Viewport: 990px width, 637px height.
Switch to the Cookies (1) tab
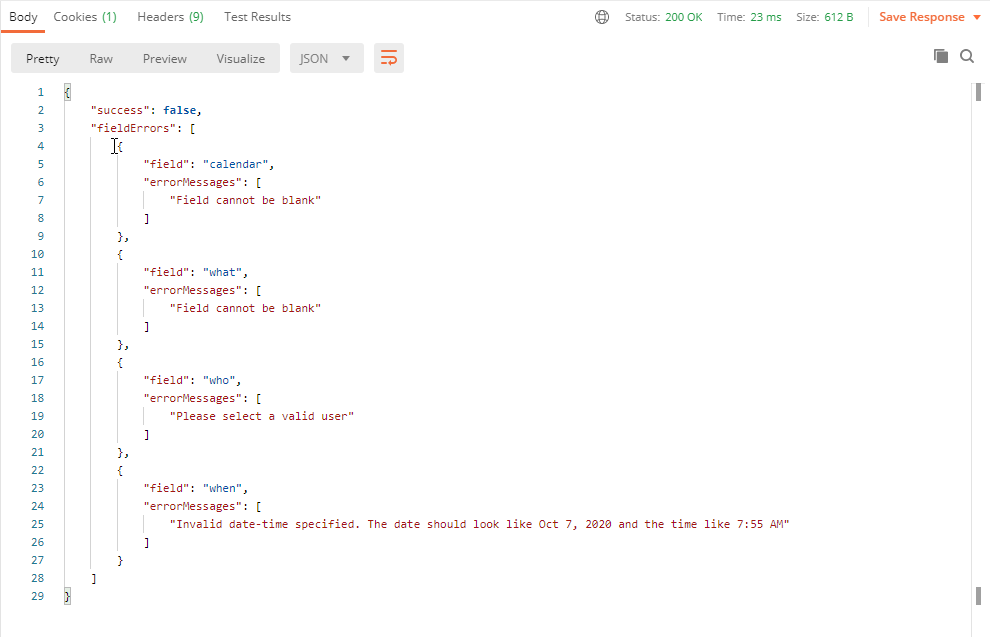point(85,17)
